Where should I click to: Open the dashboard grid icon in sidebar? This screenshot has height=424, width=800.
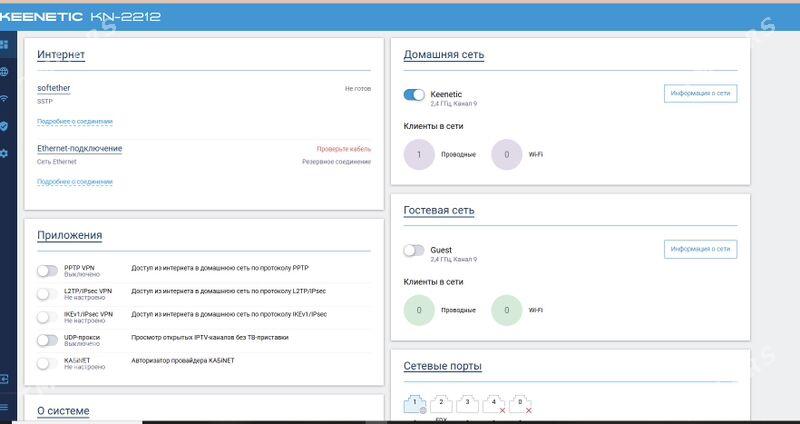[x=5, y=45]
